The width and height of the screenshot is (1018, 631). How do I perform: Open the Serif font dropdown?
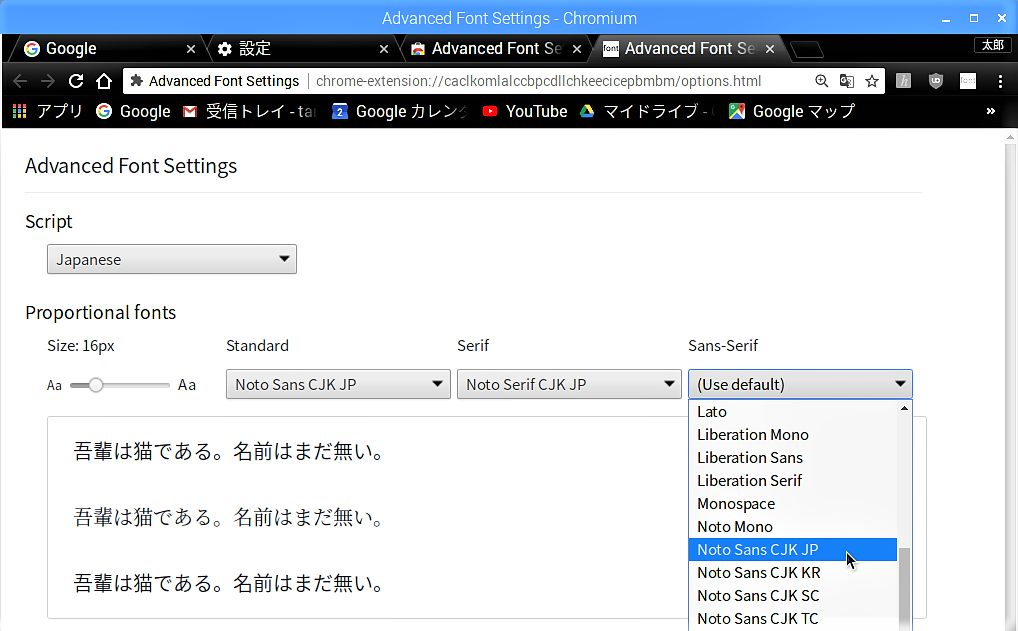[569, 384]
